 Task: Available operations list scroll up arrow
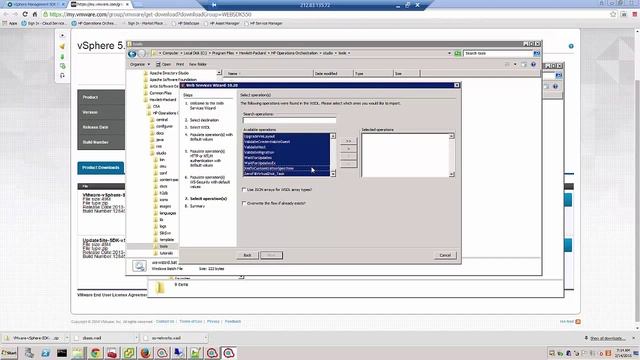pyautogui.click(x=333, y=136)
